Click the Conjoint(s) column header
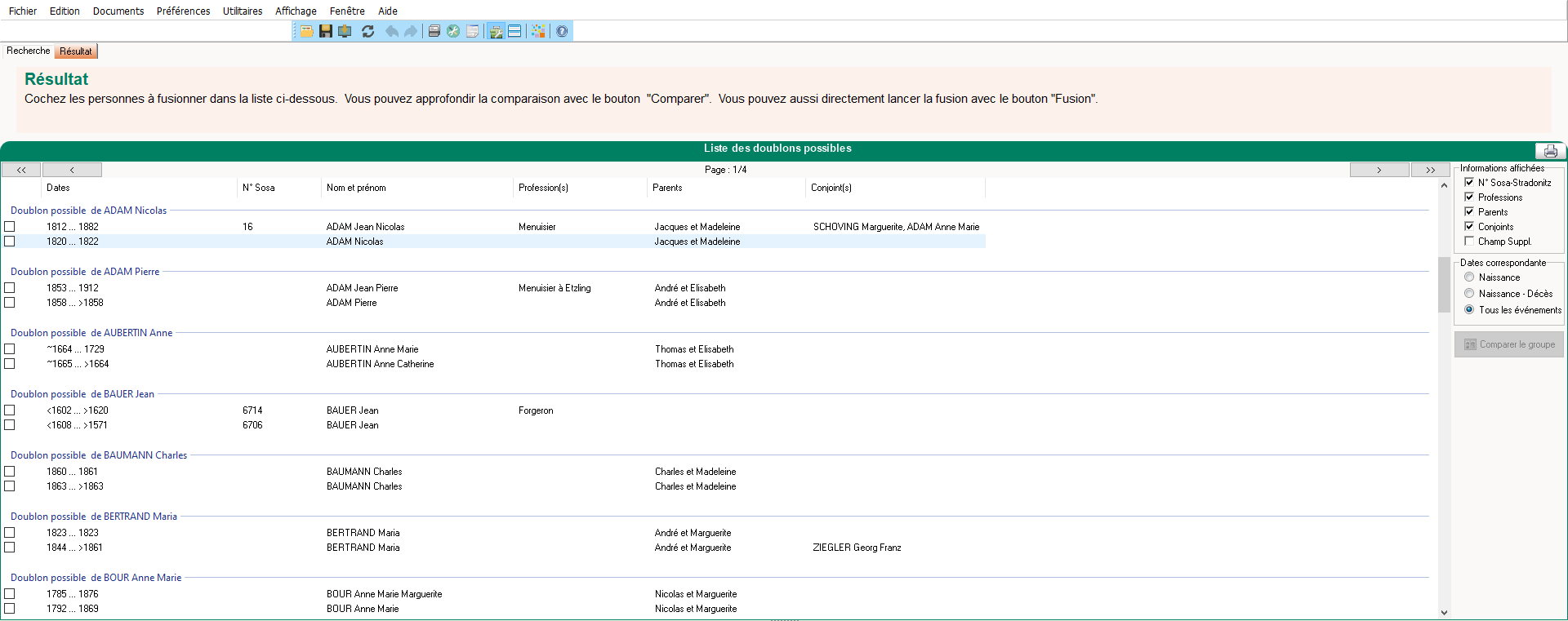The height and width of the screenshot is (621, 1568). coord(895,188)
